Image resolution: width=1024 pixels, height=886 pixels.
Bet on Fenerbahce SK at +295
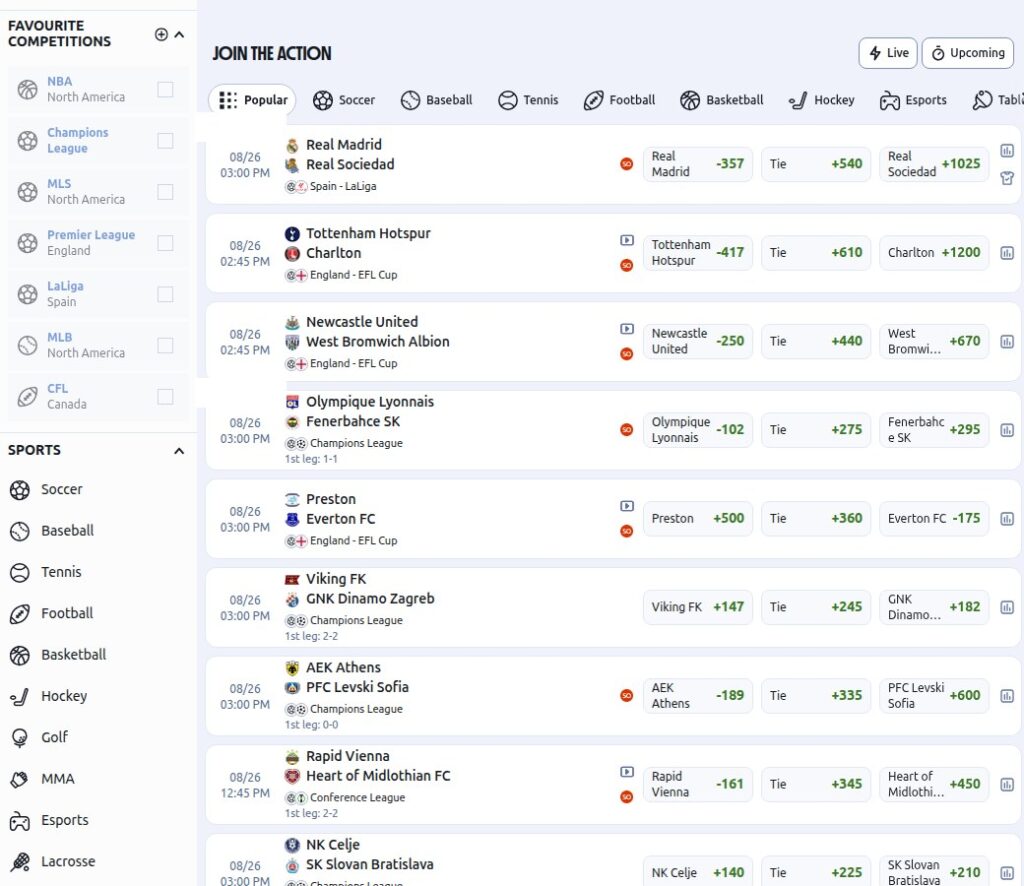click(934, 430)
